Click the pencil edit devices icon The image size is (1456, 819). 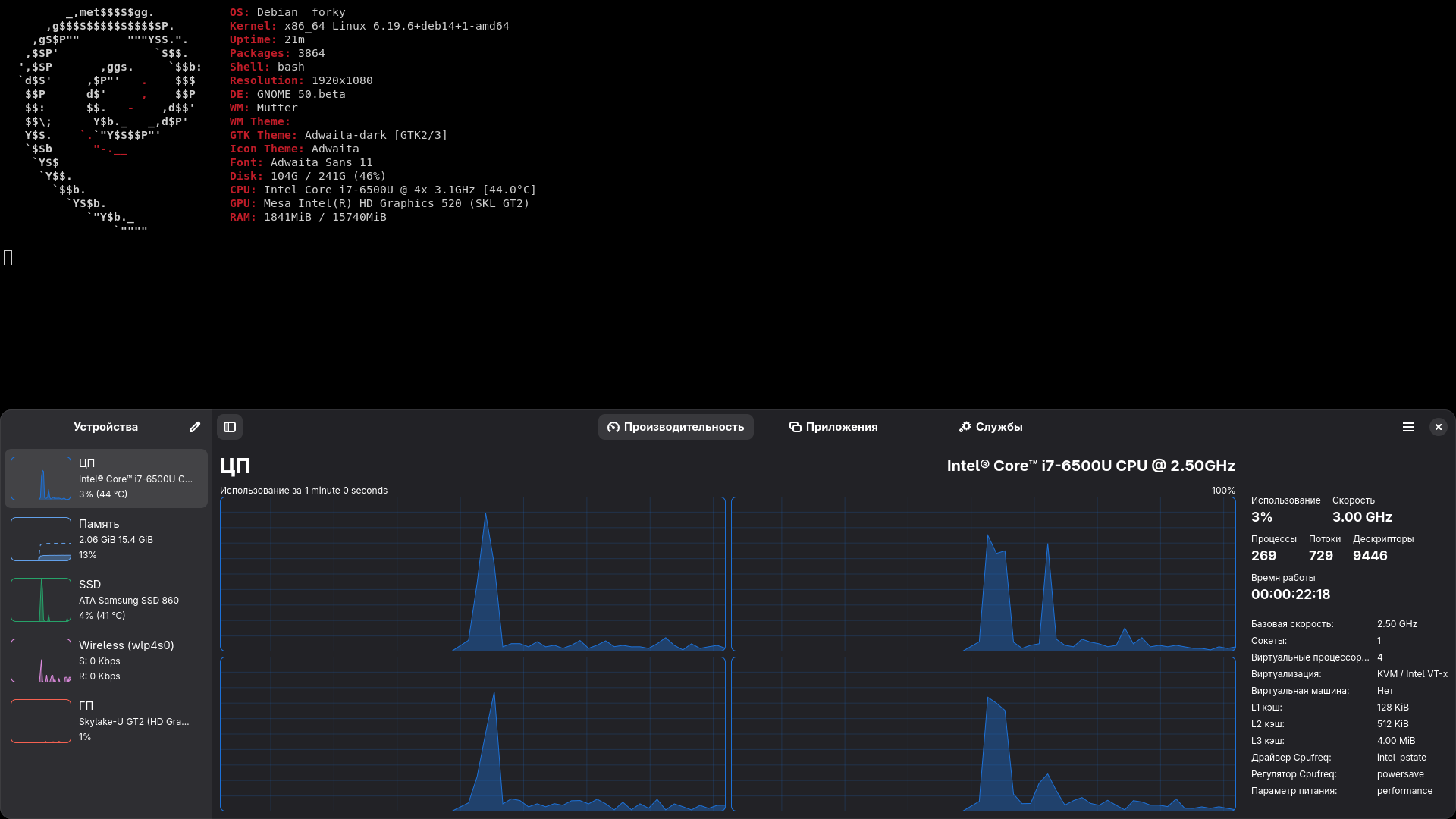(195, 427)
